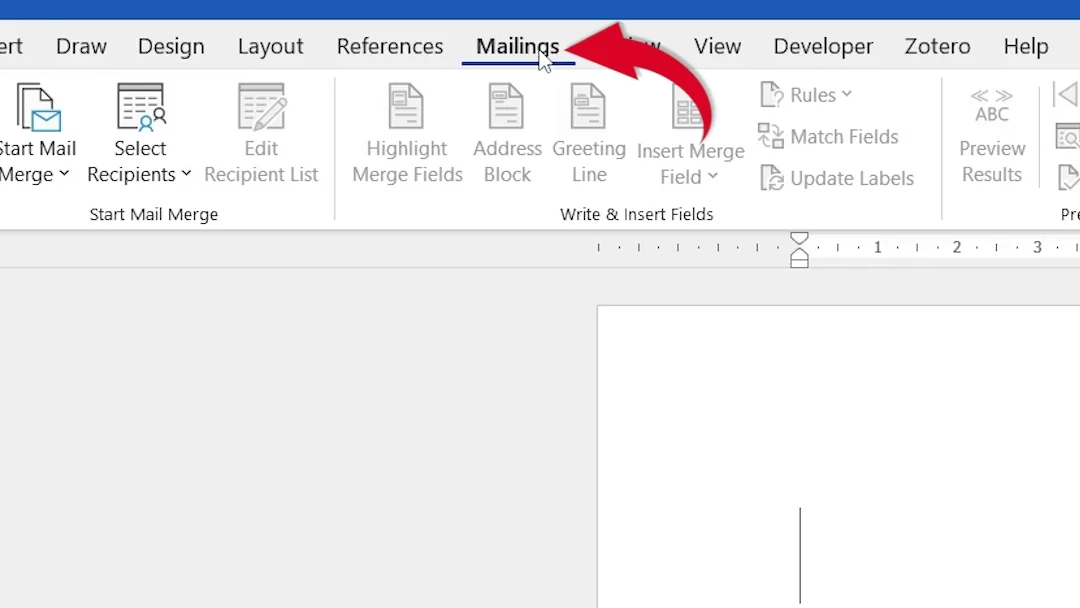Click the Preview Results label
1080x608 pixels.
(992, 161)
